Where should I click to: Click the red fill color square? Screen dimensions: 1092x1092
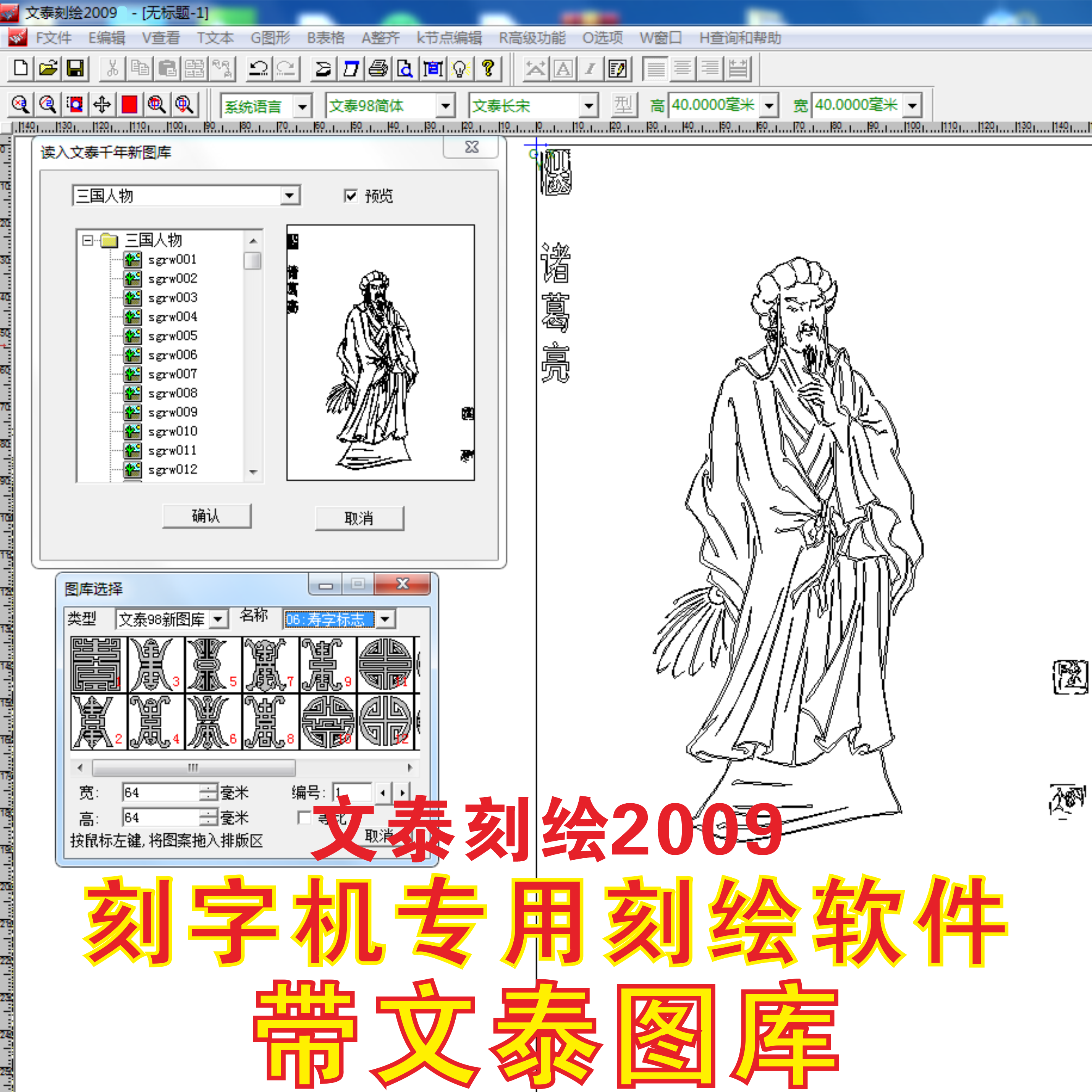[x=129, y=105]
